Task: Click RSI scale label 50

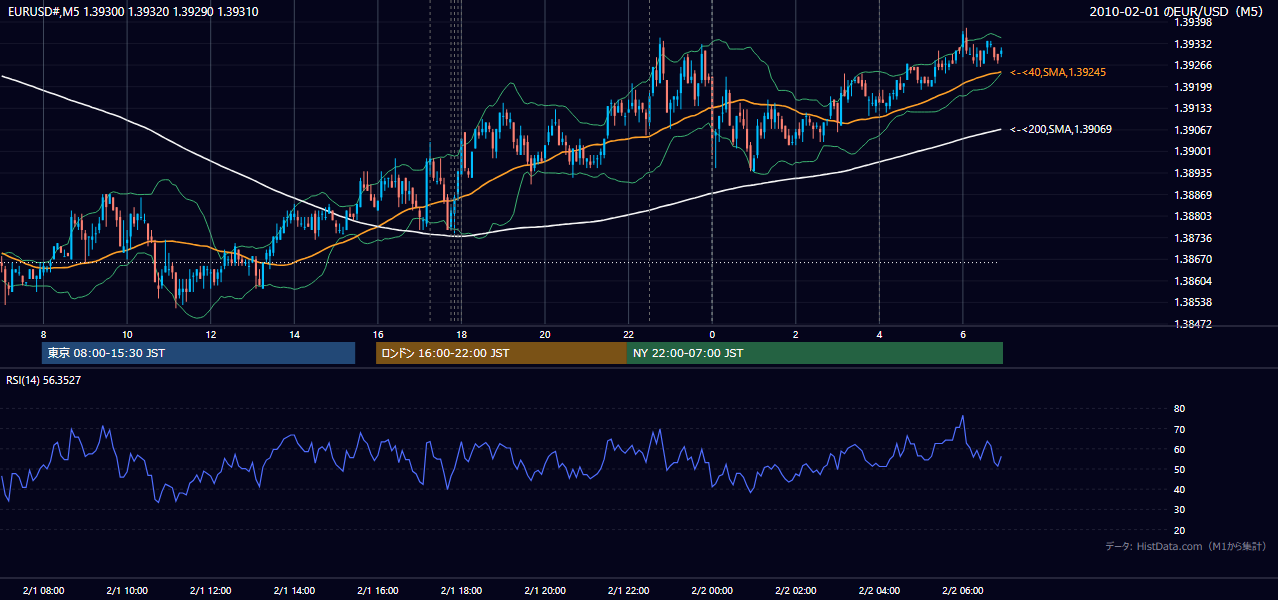Action: 1179,469
